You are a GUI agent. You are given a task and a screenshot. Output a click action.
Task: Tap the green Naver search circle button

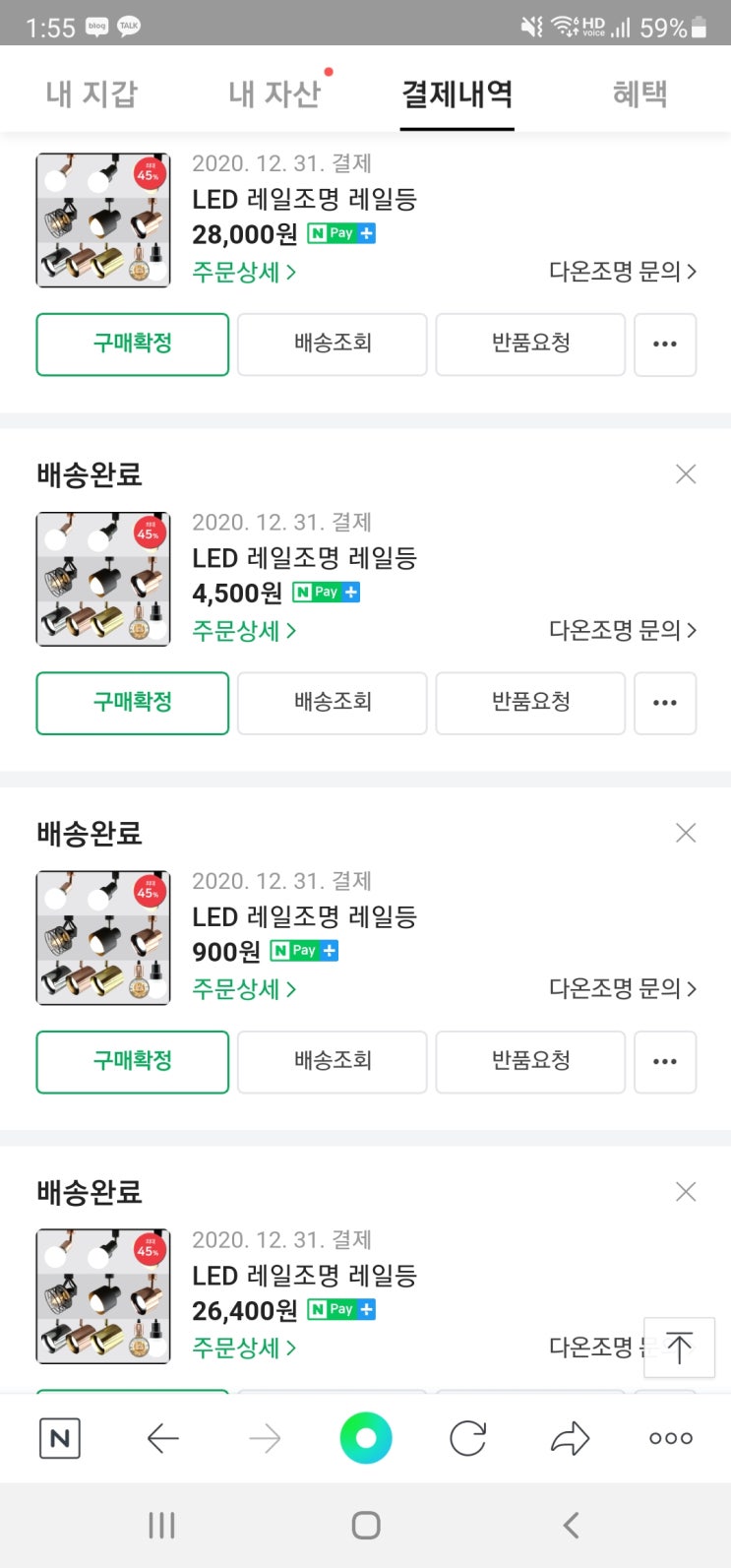tap(366, 1439)
